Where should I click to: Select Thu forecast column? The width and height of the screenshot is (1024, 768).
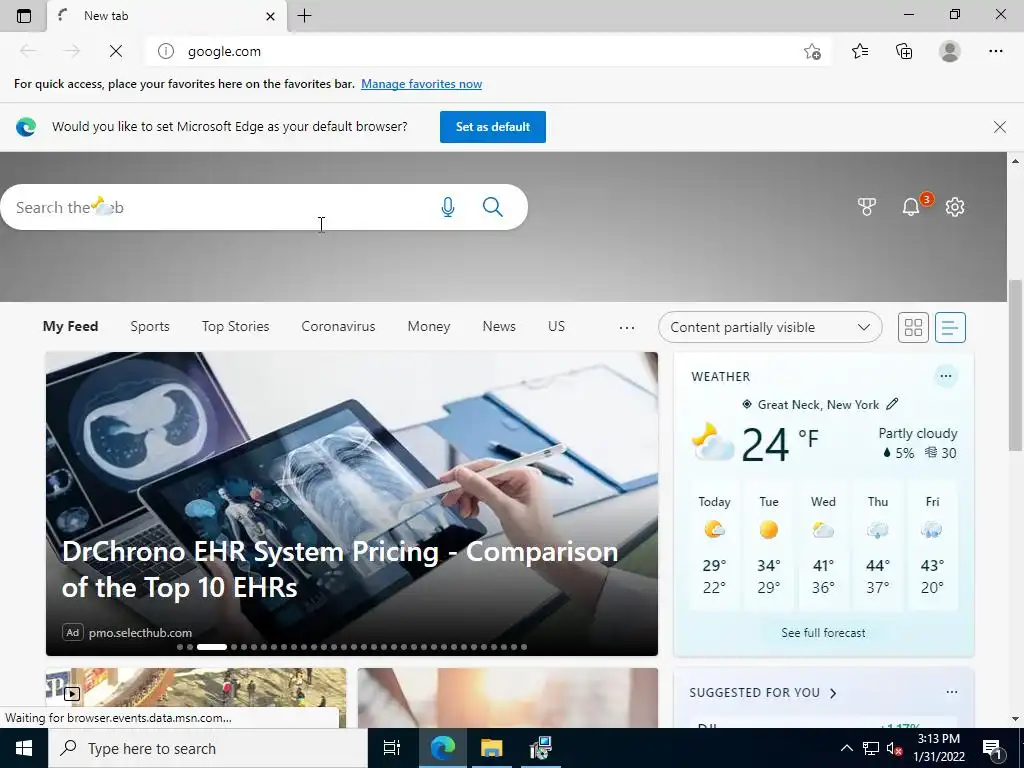[x=878, y=546]
